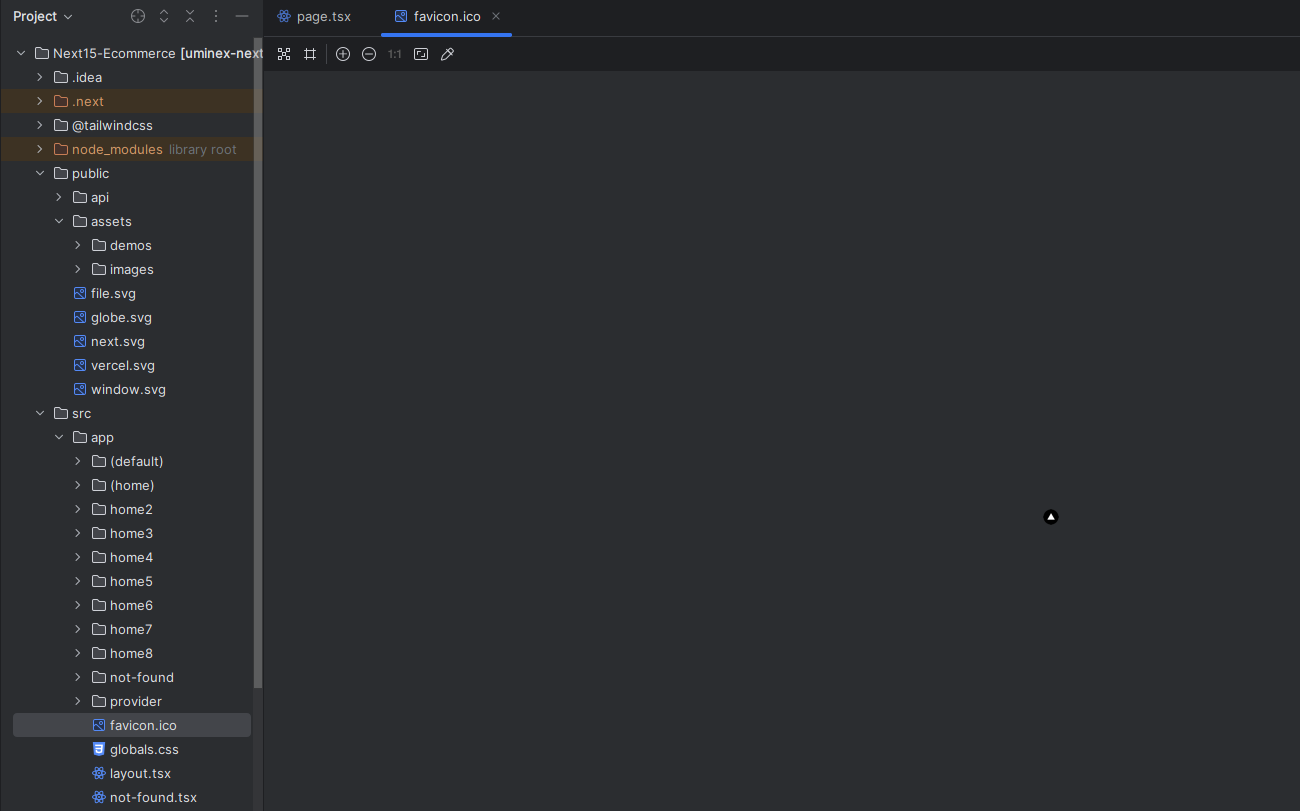Zoom in on the favicon image

click(x=343, y=54)
